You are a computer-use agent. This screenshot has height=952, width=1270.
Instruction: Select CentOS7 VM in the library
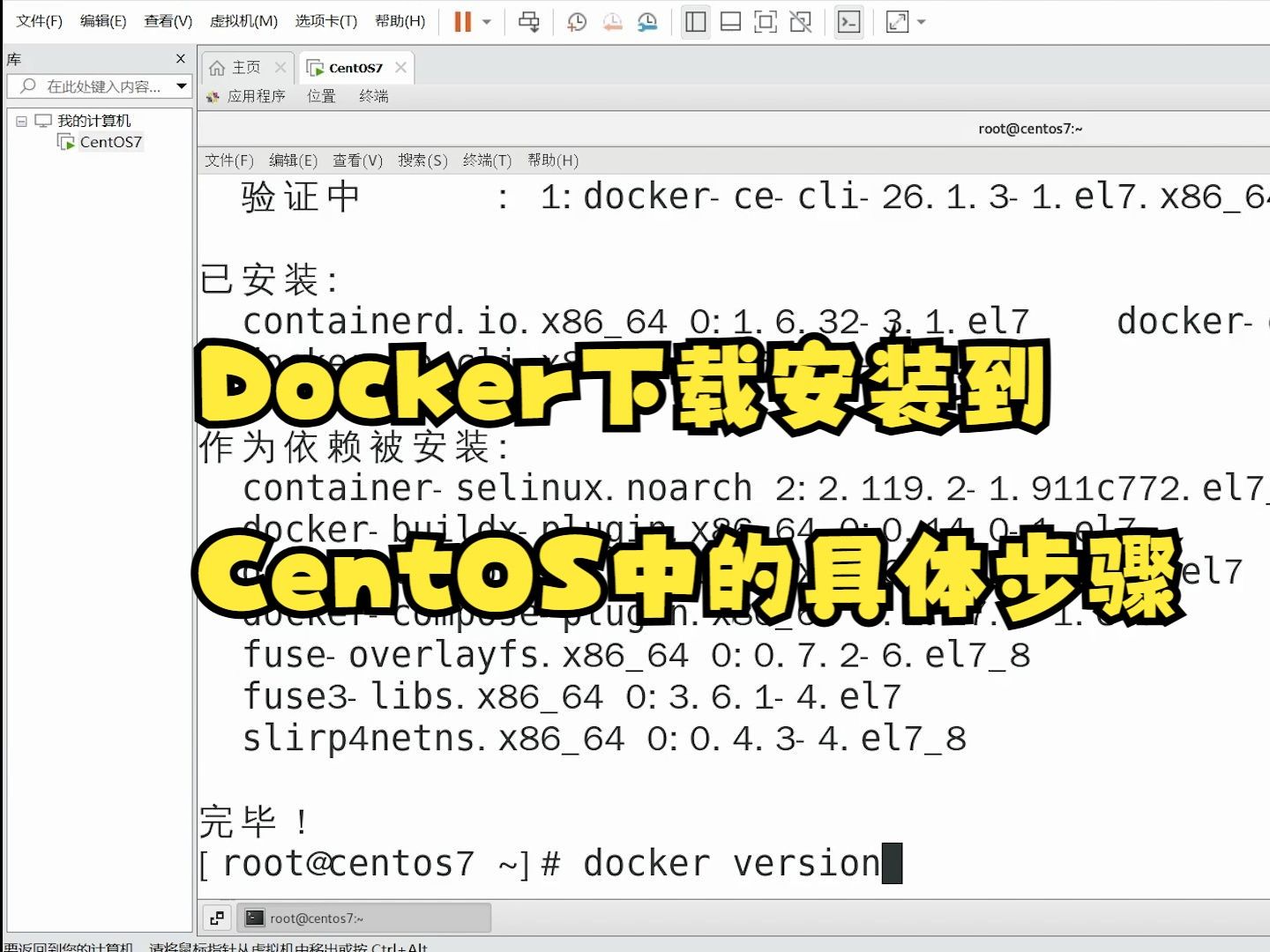(110, 142)
